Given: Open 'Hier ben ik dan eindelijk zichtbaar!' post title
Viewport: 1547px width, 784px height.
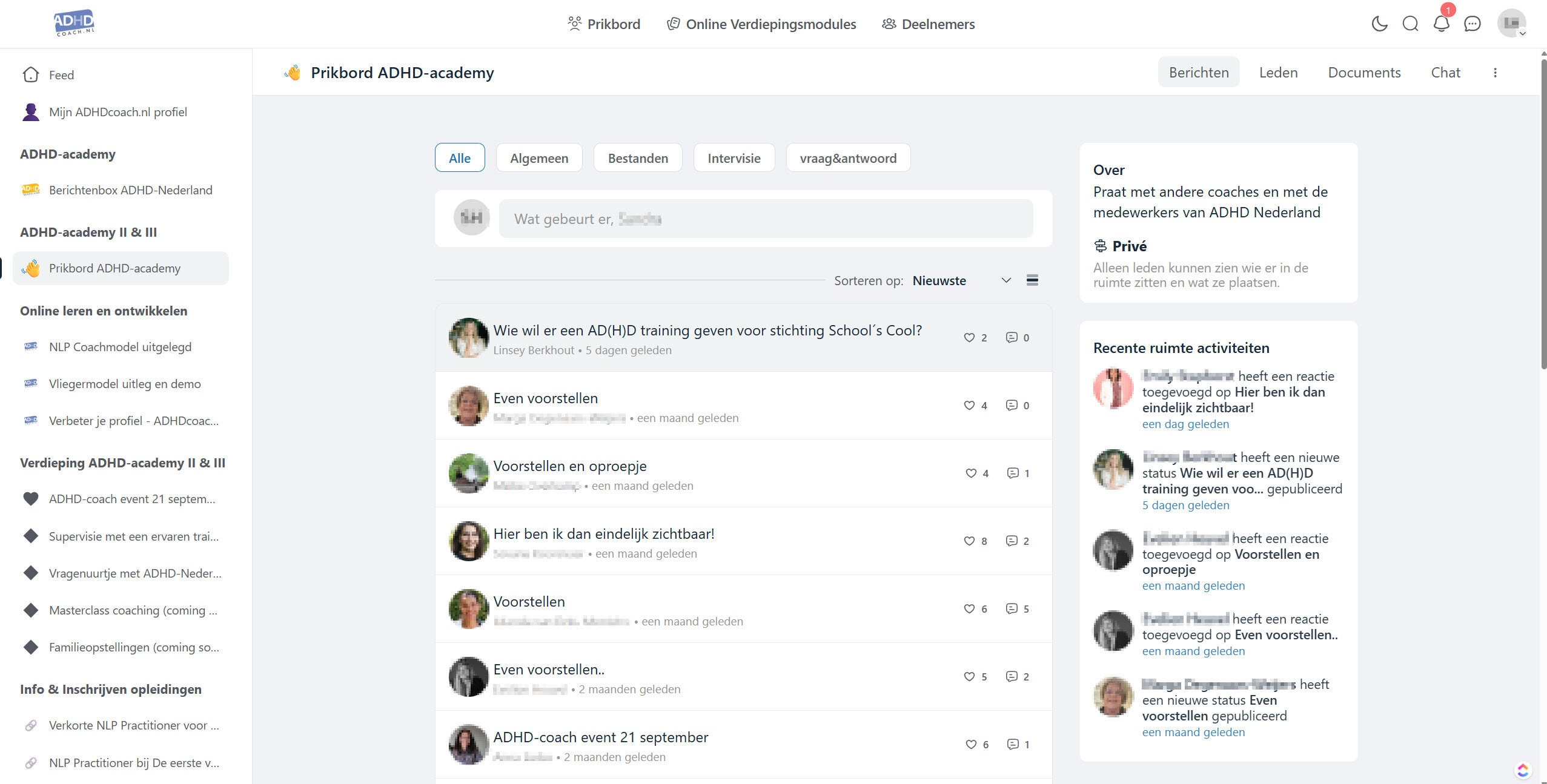Looking at the screenshot, I should (604, 534).
